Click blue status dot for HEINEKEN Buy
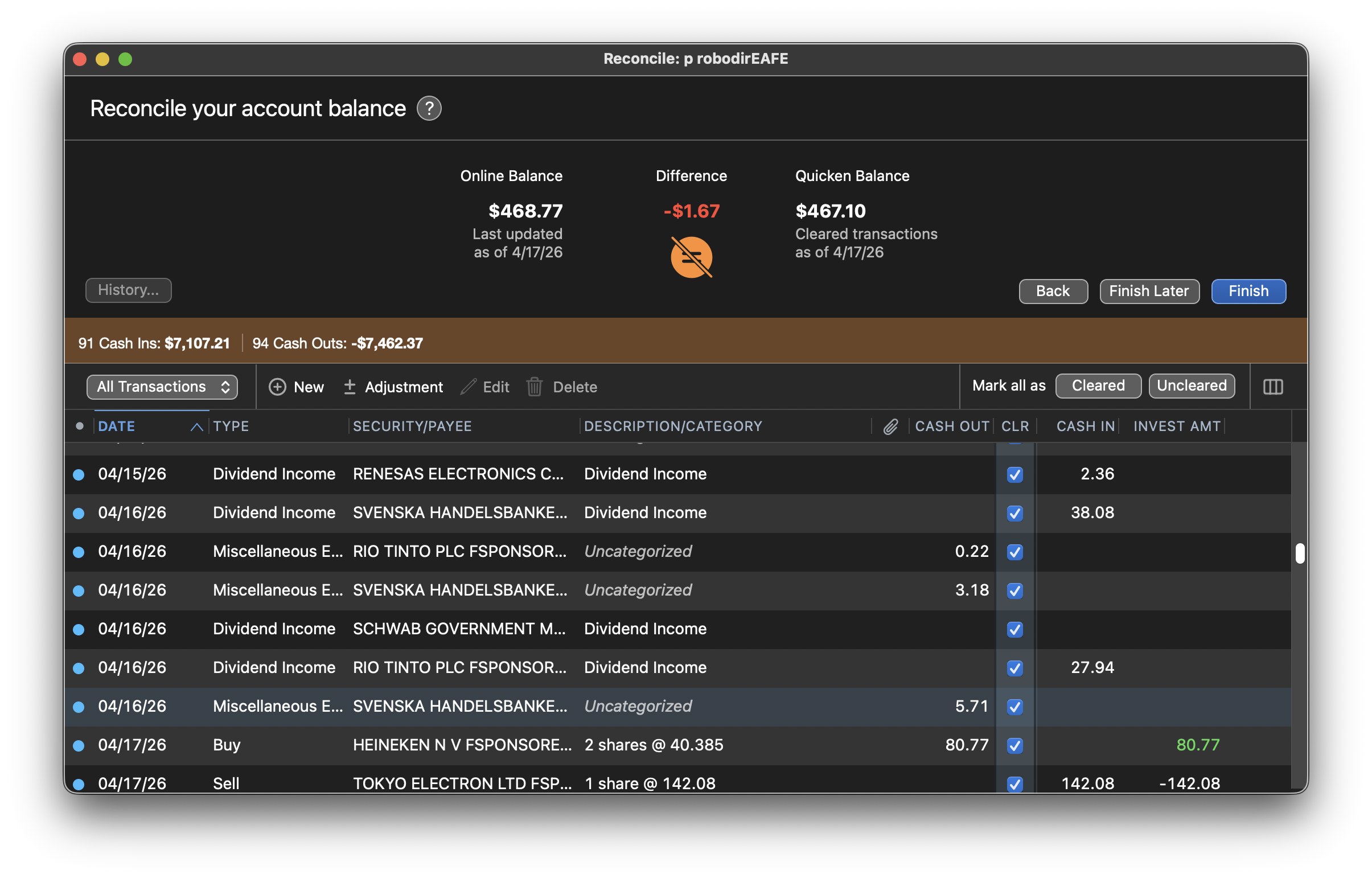Image resolution: width=1372 pixels, height=878 pixels. [x=79, y=745]
